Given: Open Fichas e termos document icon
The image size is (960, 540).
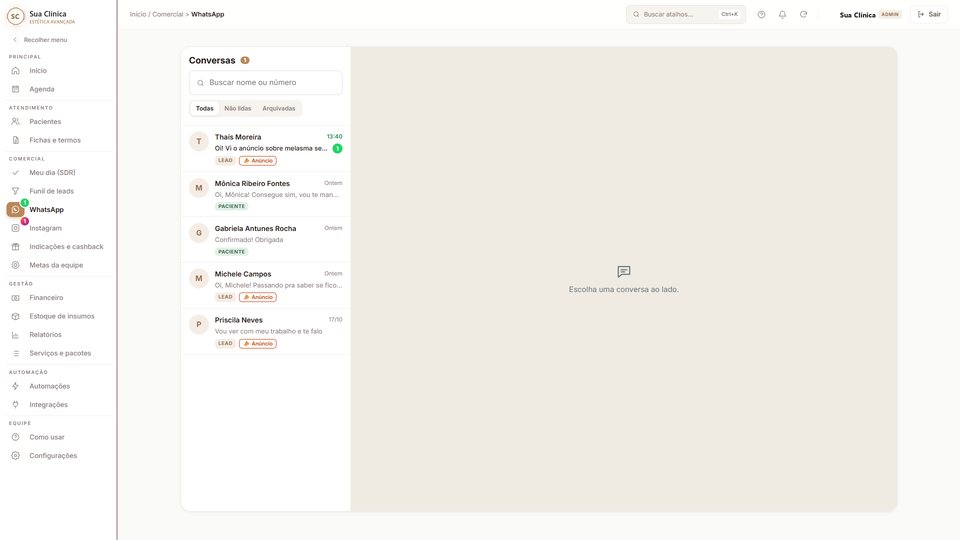Looking at the screenshot, I should pos(15,140).
